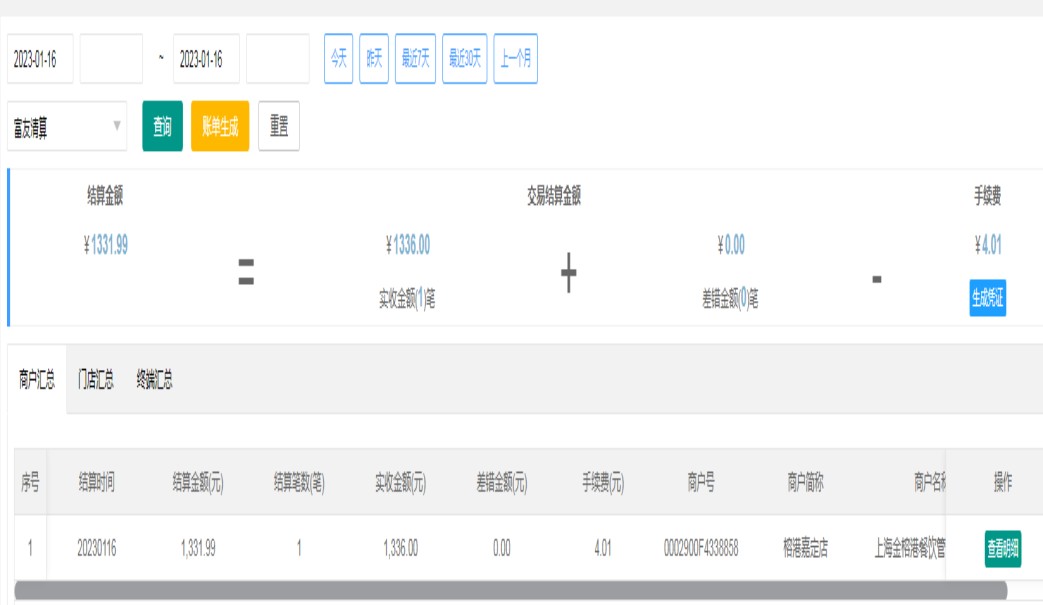Click the yellow 账单生成 button

pos(220,126)
